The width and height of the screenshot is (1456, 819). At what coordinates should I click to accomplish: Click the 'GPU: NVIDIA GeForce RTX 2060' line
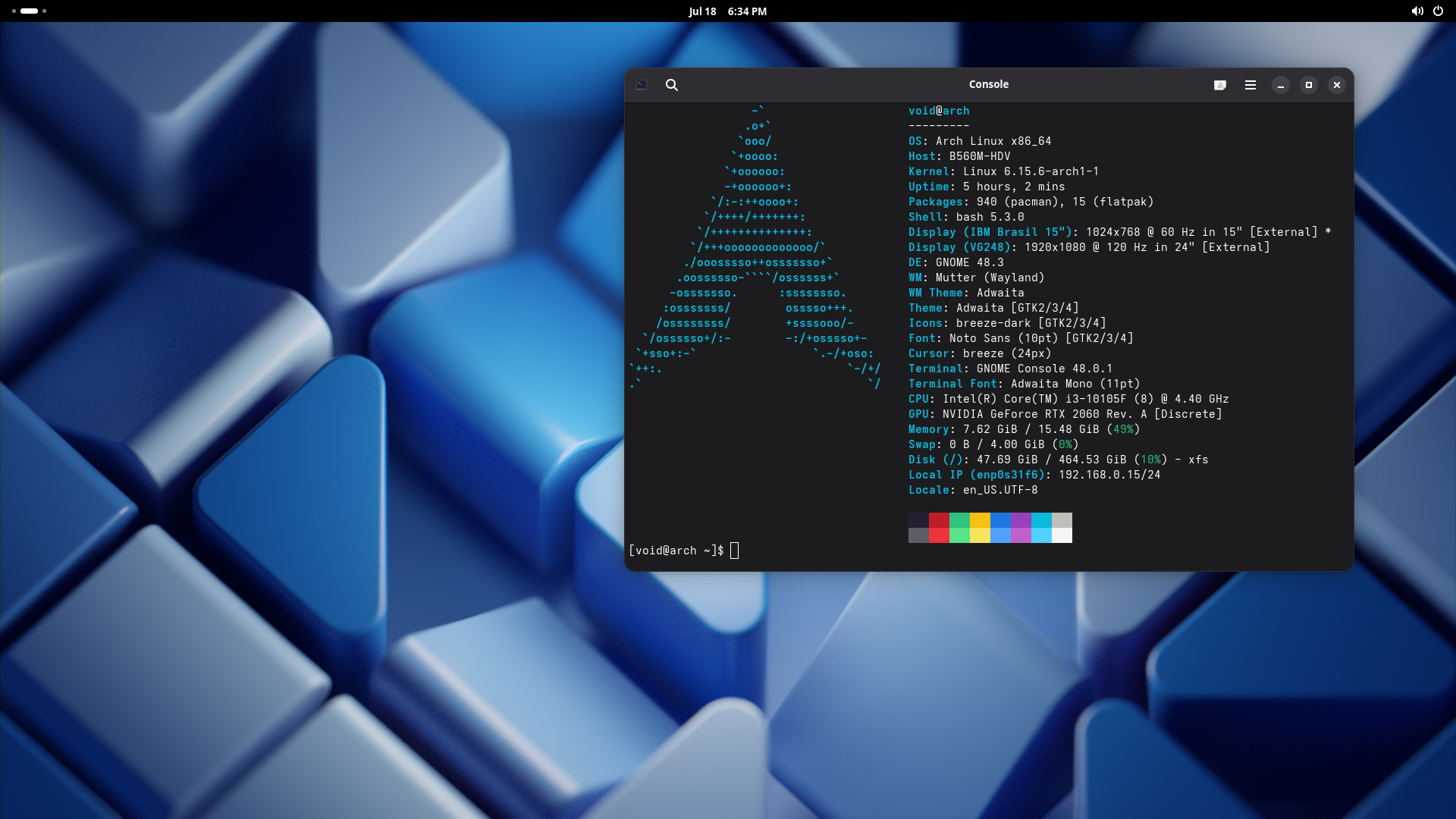[x=1065, y=414]
